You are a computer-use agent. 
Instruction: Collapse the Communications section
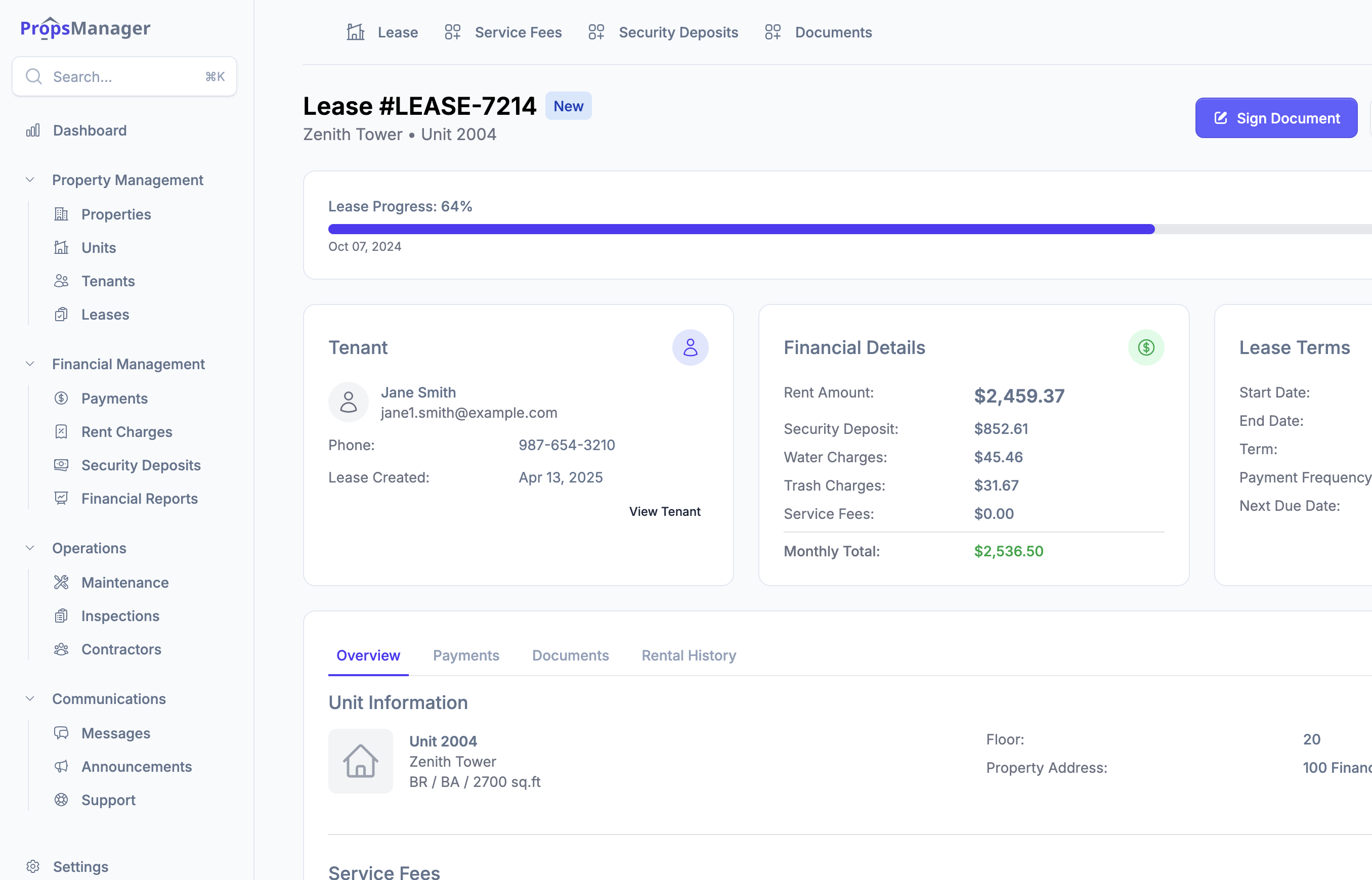[x=30, y=698]
